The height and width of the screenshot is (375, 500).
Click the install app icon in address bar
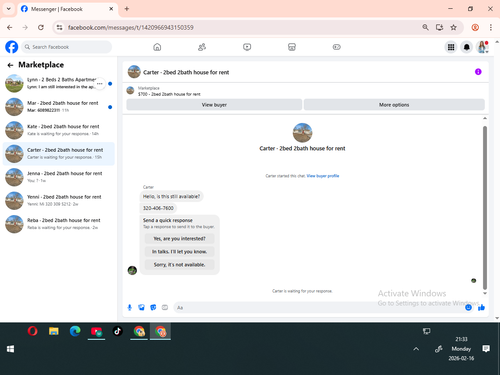point(440,27)
